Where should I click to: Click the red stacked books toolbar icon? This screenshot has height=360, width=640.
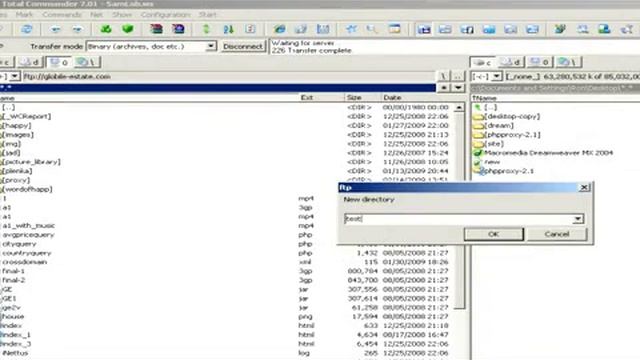pyautogui.click(x=156, y=29)
